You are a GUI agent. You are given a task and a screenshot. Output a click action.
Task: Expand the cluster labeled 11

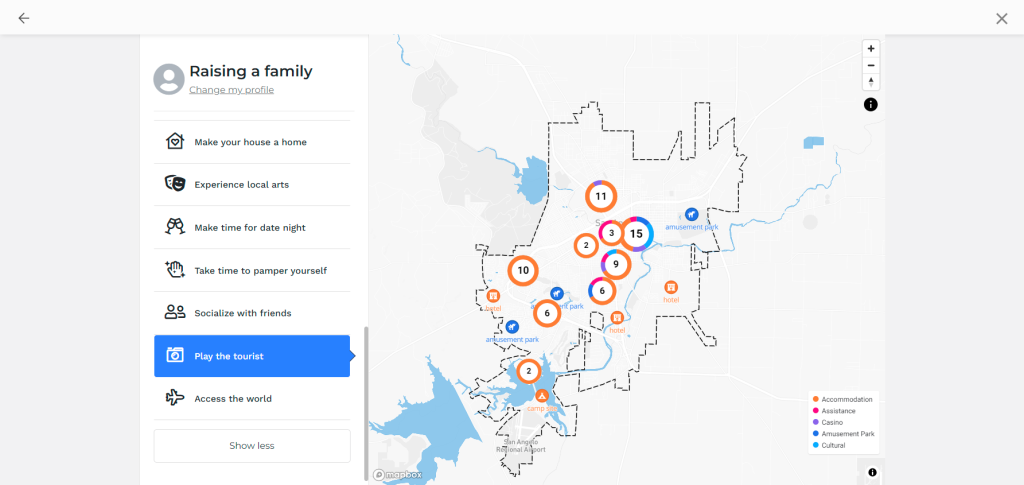pos(601,196)
